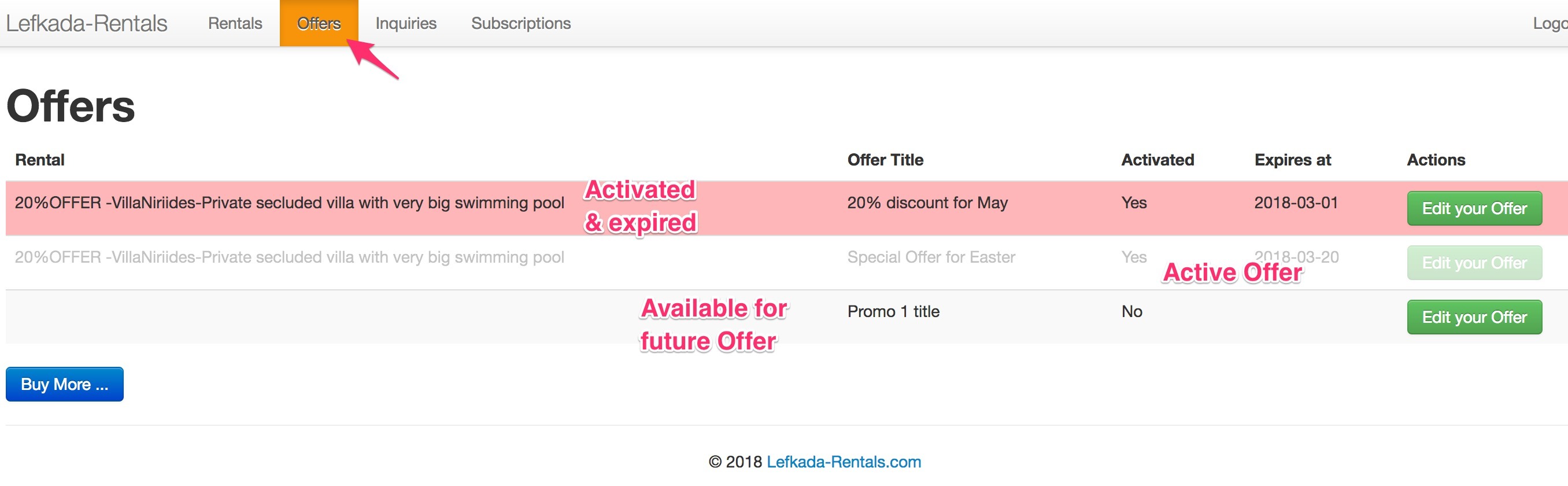This screenshot has width=1568, height=486.
Task: Click the Logout link in navbar
Action: (1549, 23)
